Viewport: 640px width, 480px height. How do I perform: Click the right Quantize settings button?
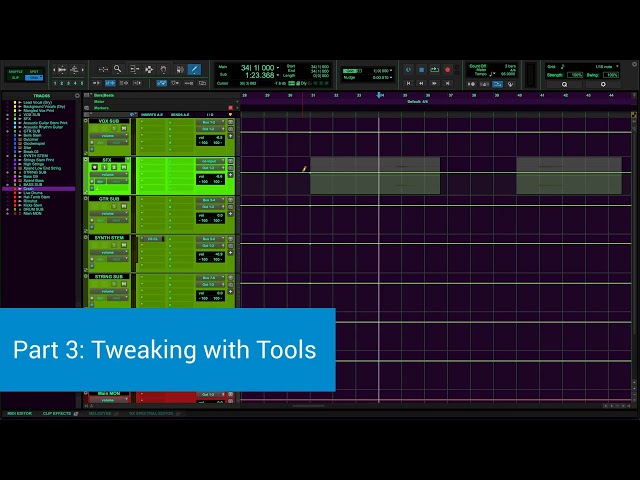[603, 84]
